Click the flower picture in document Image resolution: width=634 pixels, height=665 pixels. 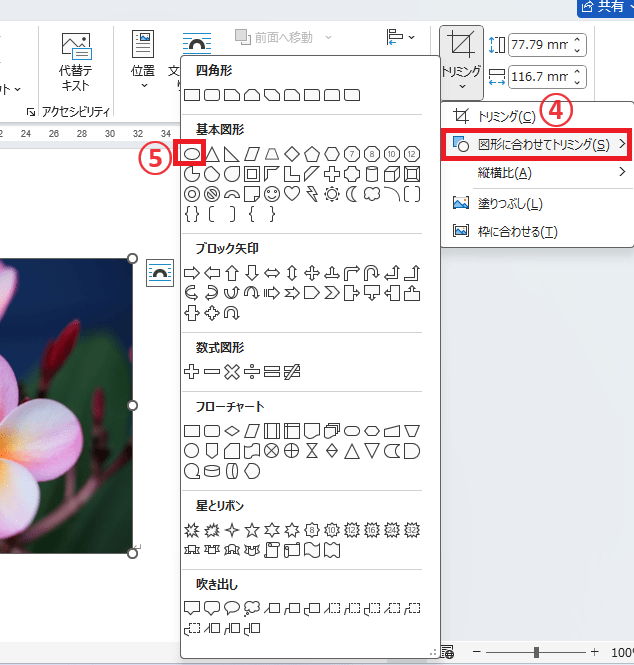click(66, 406)
